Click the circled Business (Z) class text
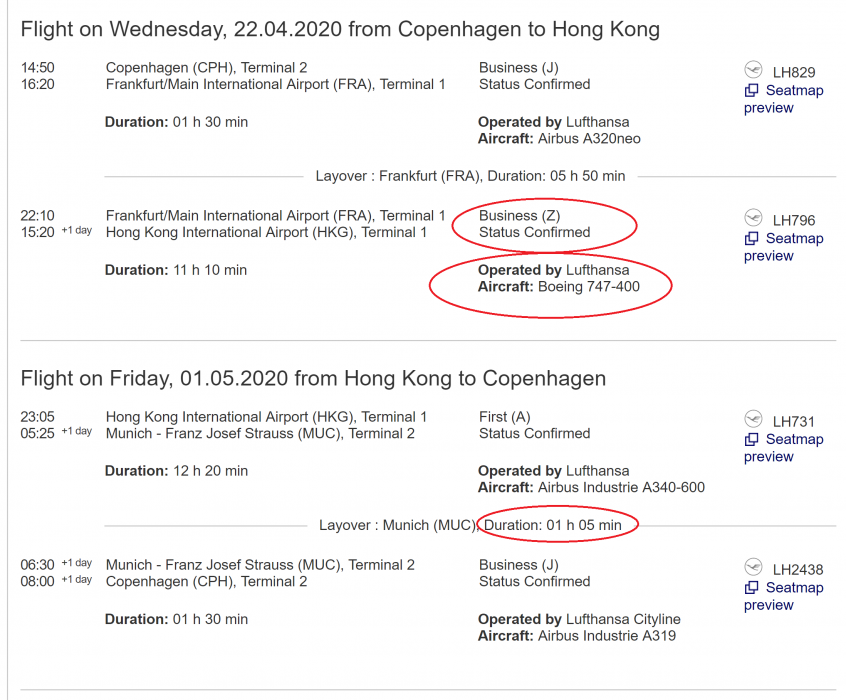Viewport: 846px width, 700px height. coord(520,215)
